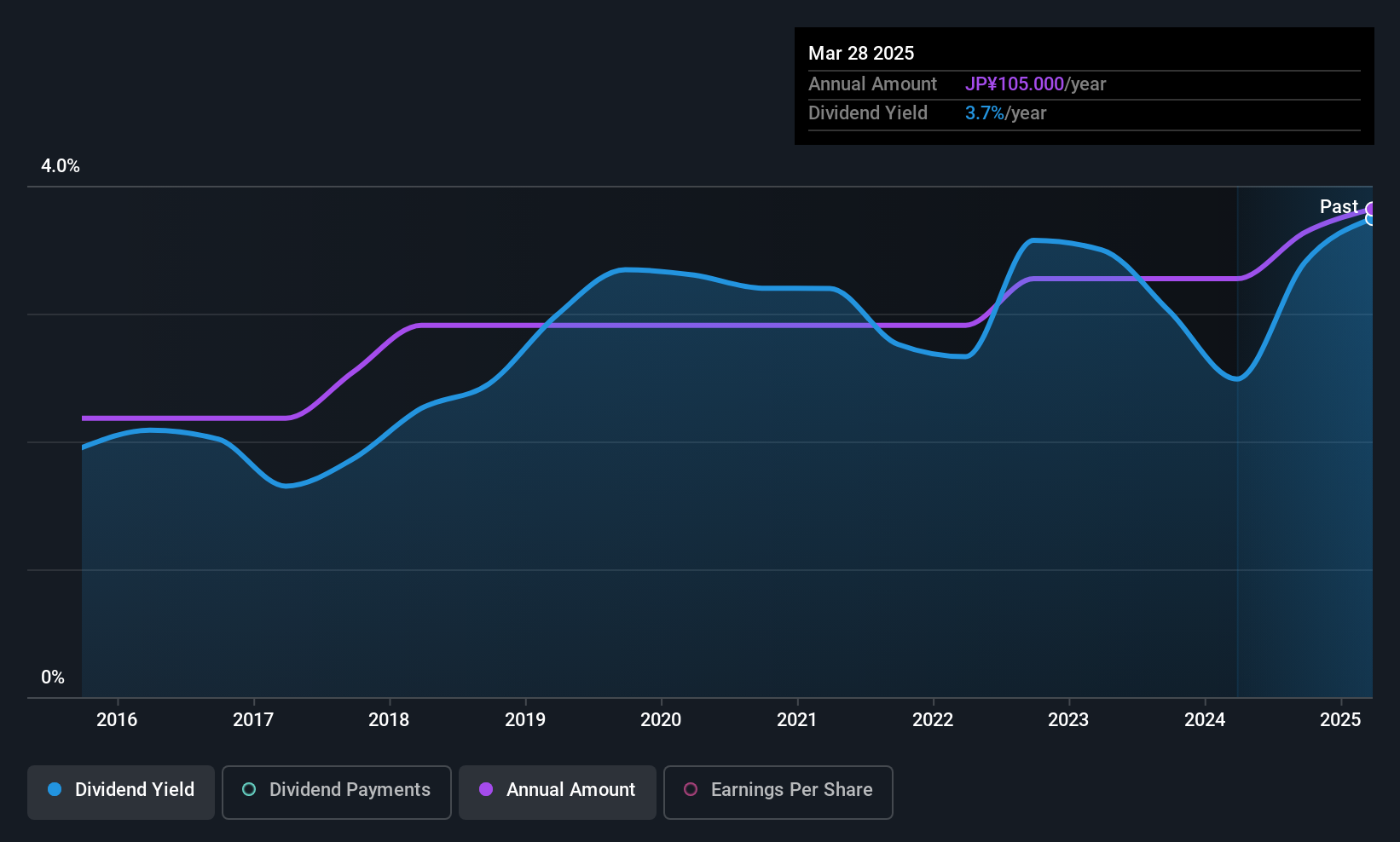Show the Earnings Per Share series
The image size is (1400, 842).
[x=778, y=793]
